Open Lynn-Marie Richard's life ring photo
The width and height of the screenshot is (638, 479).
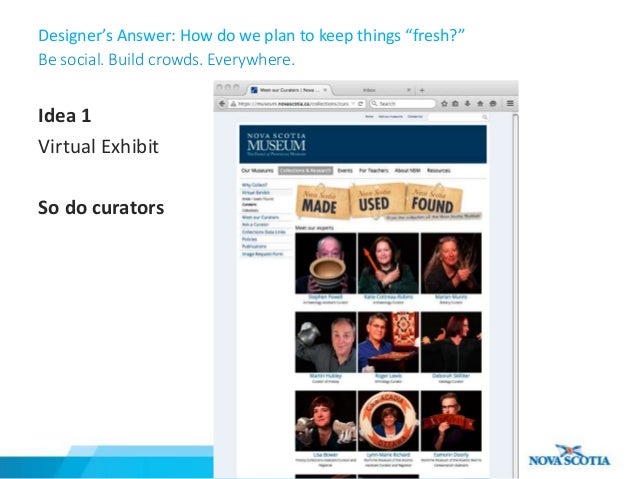click(x=388, y=421)
